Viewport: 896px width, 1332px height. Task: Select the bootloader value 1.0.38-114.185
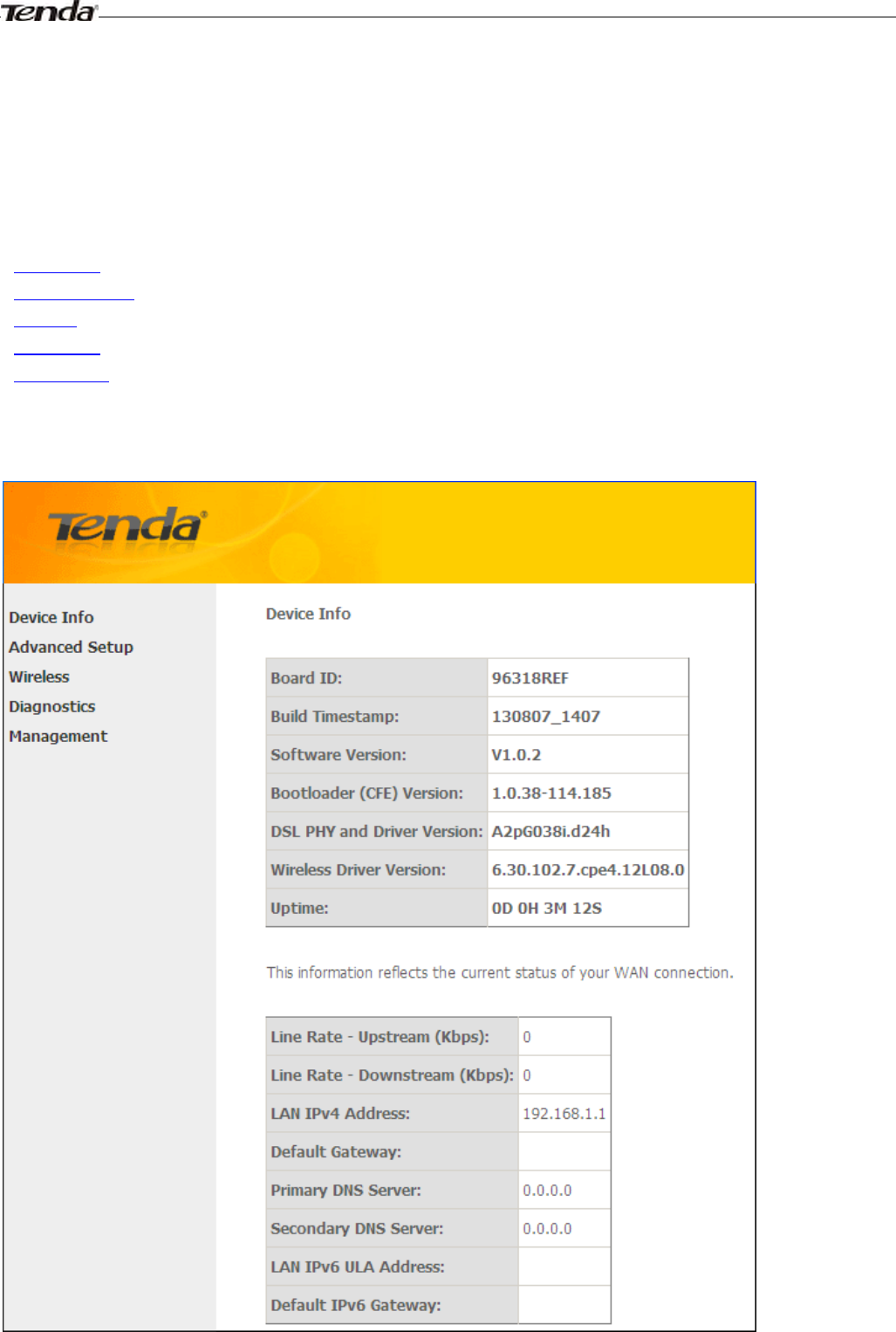(x=551, y=793)
